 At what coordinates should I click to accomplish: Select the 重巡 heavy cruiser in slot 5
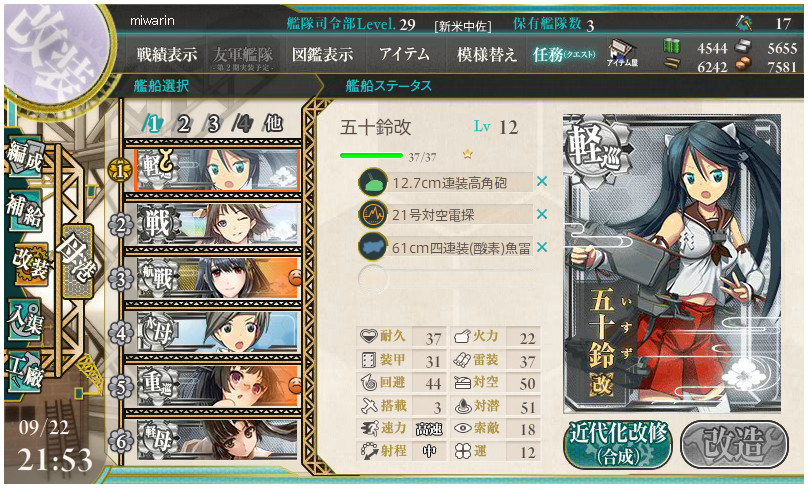[x=217, y=385]
